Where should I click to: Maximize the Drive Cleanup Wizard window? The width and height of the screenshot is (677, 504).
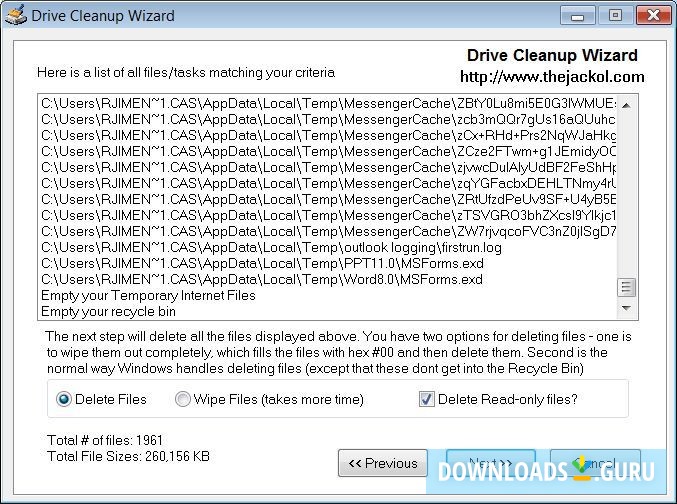coord(615,16)
